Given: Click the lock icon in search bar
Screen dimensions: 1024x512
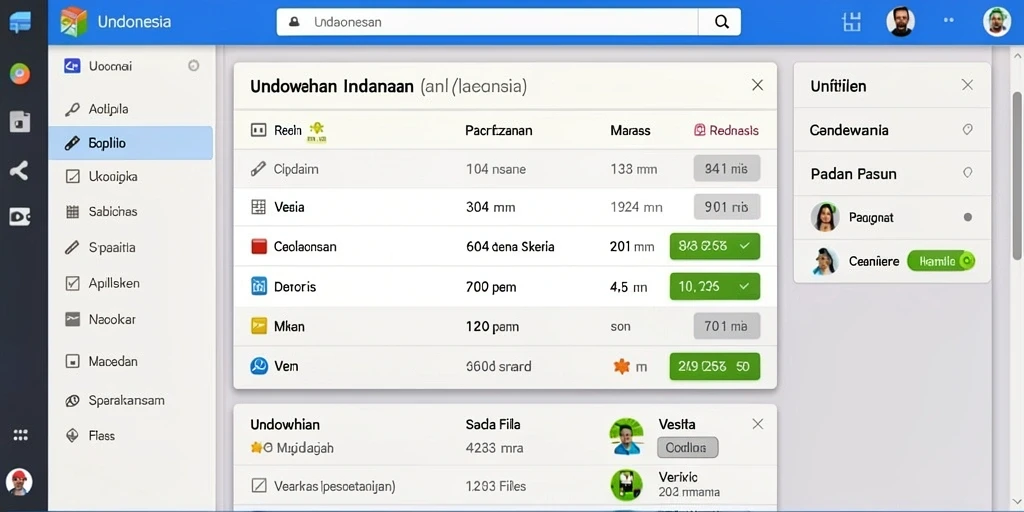Looking at the screenshot, I should point(294,22).
